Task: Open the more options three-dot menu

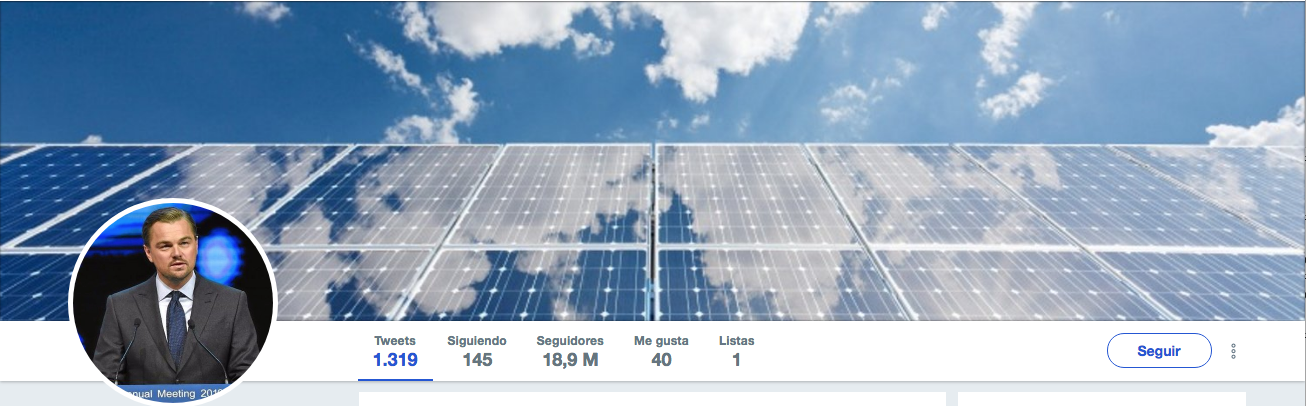Action: coord(1234,351)
